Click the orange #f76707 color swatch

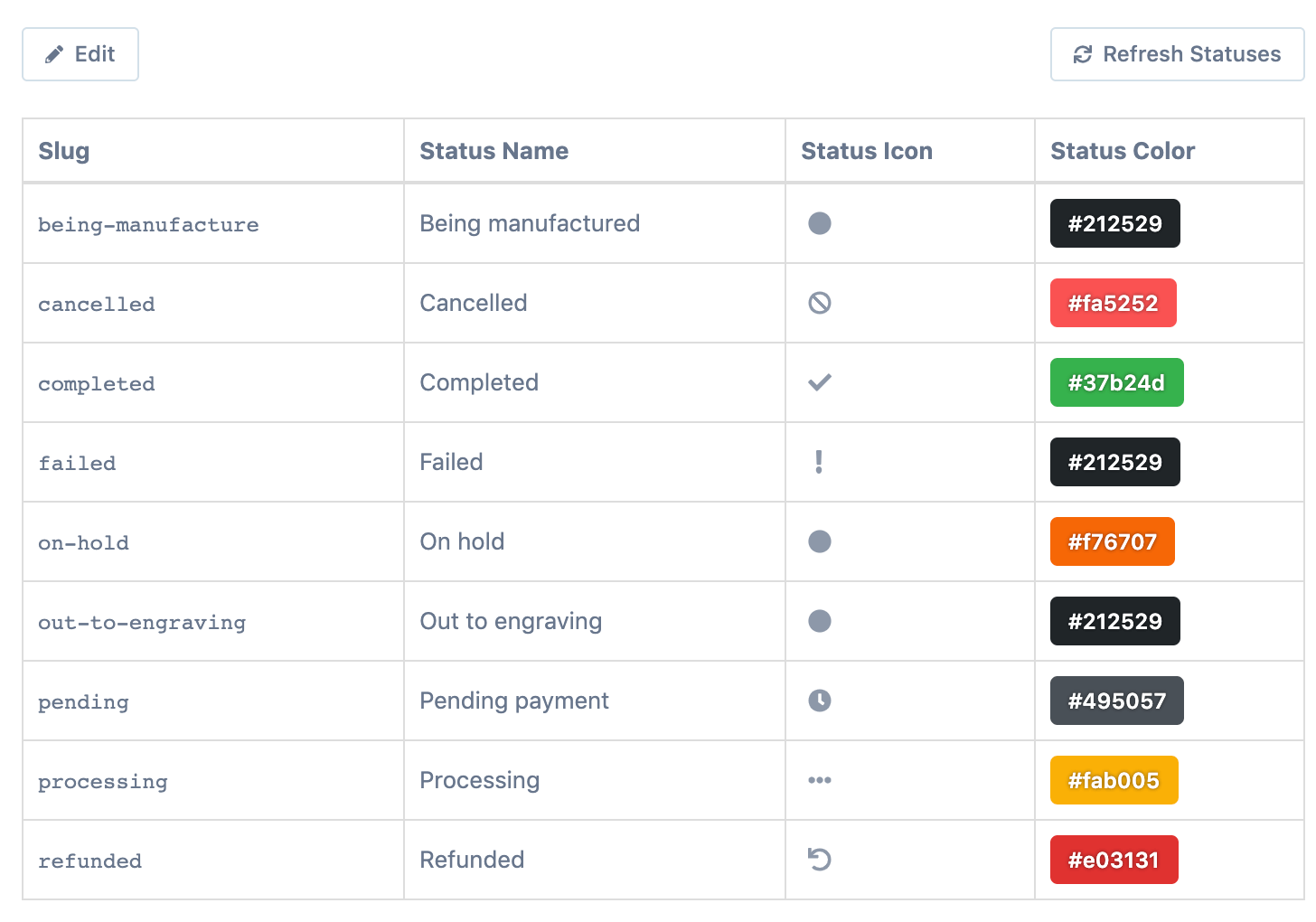coord(1112,541)
